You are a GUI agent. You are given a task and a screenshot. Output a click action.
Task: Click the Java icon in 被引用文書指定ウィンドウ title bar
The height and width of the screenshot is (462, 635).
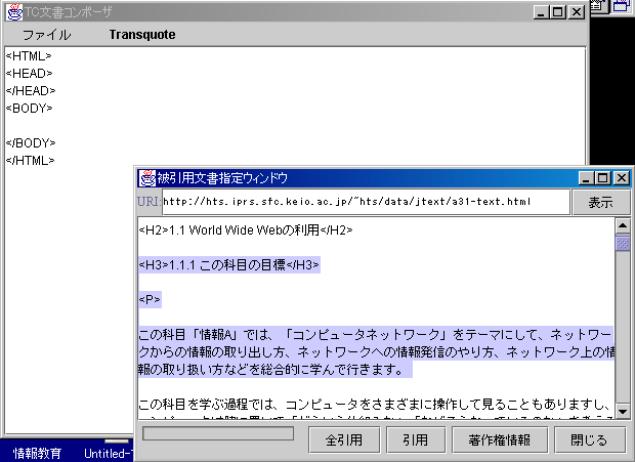tap(146, 178)
